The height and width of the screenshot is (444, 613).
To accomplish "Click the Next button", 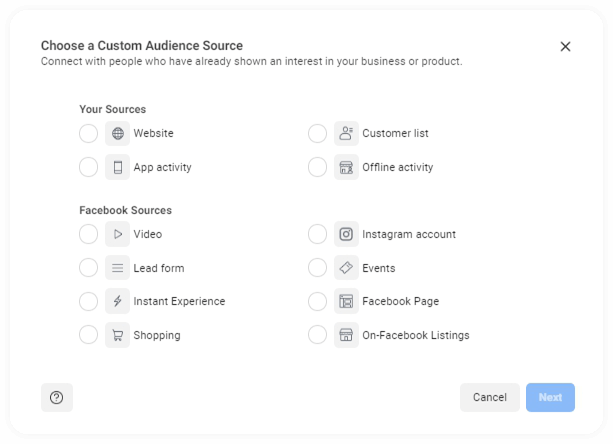I will pyautogui.click(x=550, y=397).
